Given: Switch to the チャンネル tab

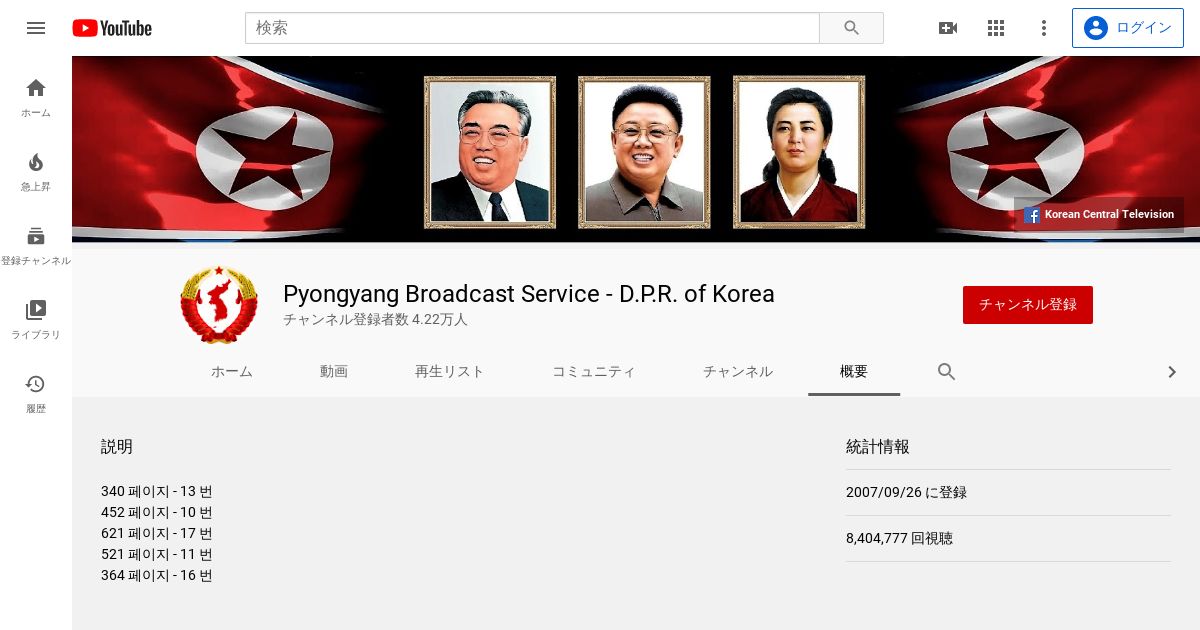Looking at the screenshot, I should tap(738, 372).
